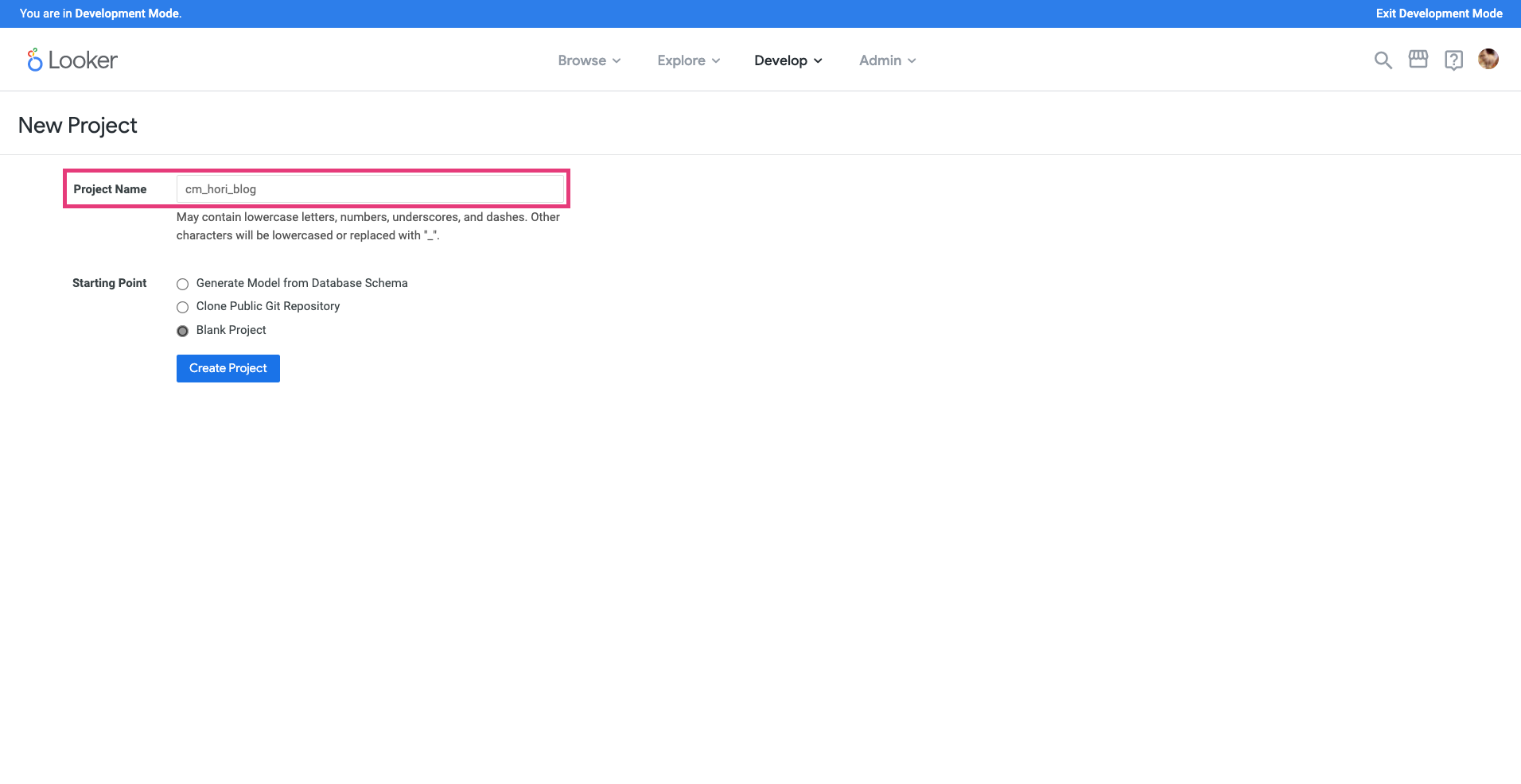The image size is (1521, 784).
Task: Expand the Explore dropdown
Action: tap(687, 60)
